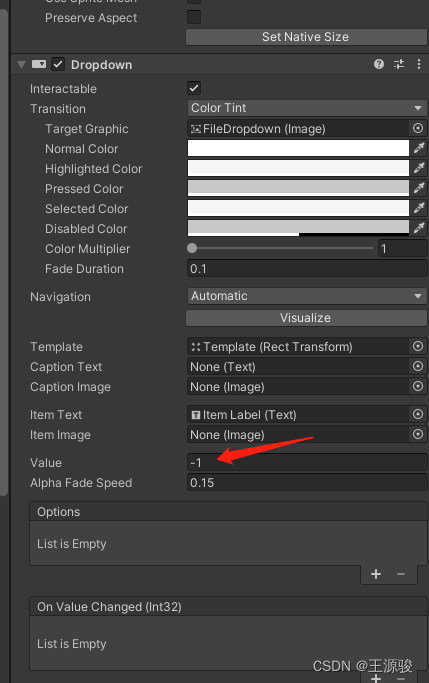This screenshot has width=429, height=683.
Task: Open Dropdown component three-dot menu
Action: 419,64
